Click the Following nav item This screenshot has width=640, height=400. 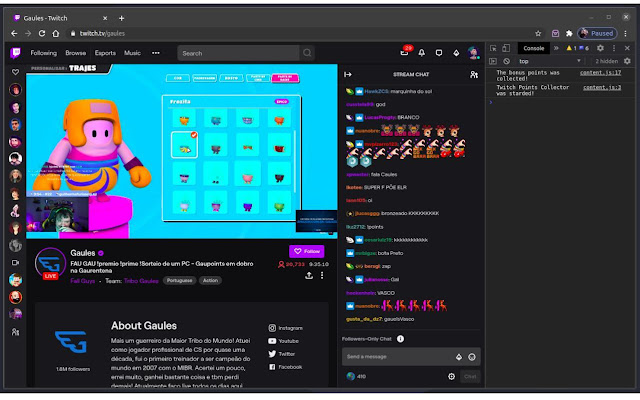[x=44, y=53]
